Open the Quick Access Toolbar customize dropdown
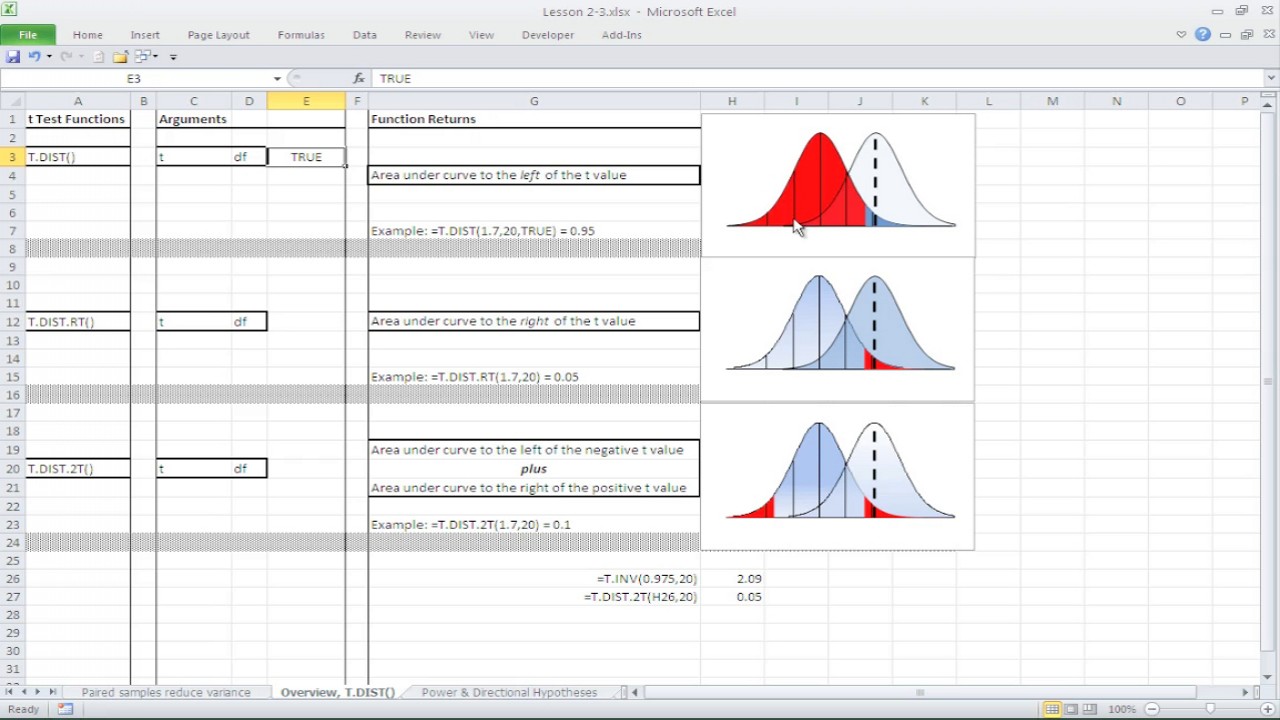Screen dimensions: 1280x720 [173, 56]
